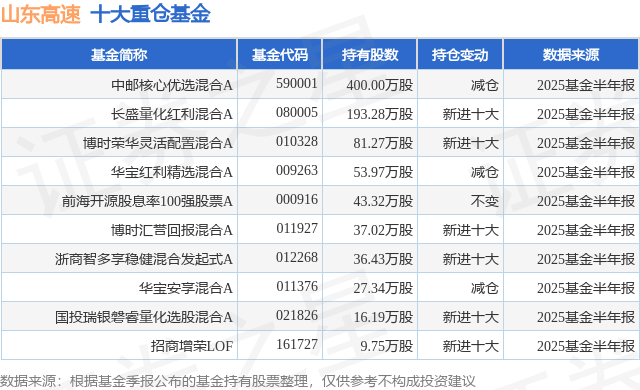The width and height of the screenshot is (640, 390).
Task: Select the 400.00万股 holdings cell
Action: pos(380,85)
